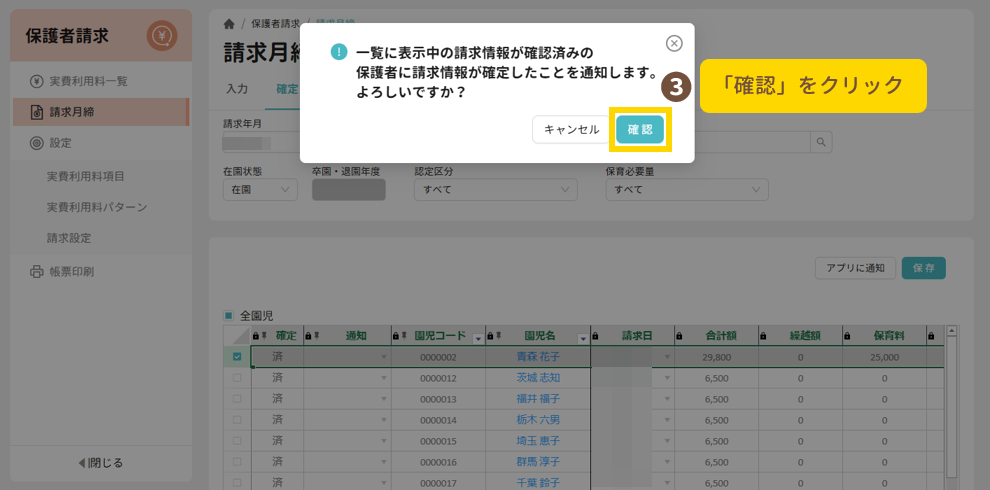
Task: Click the table's vertical scrollbar
Action: 951,410
